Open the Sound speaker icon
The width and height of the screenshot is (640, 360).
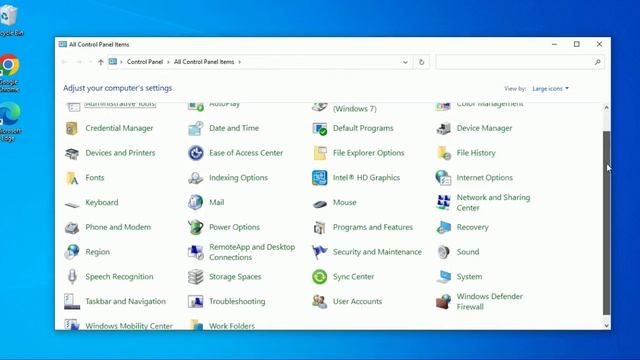click(443, 252)
